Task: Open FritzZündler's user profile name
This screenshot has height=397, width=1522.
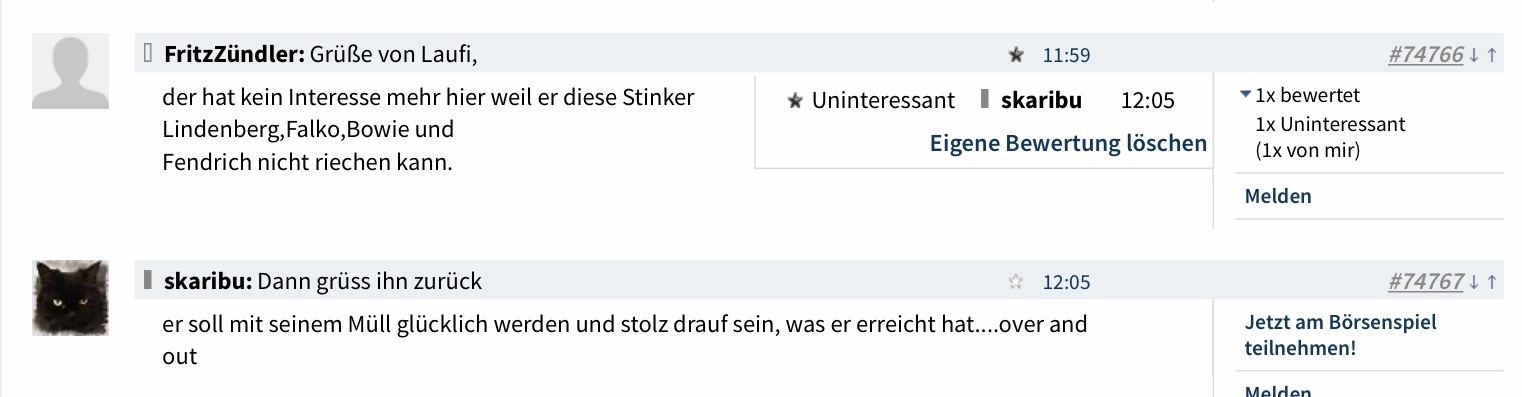Action: coord(234,55)
